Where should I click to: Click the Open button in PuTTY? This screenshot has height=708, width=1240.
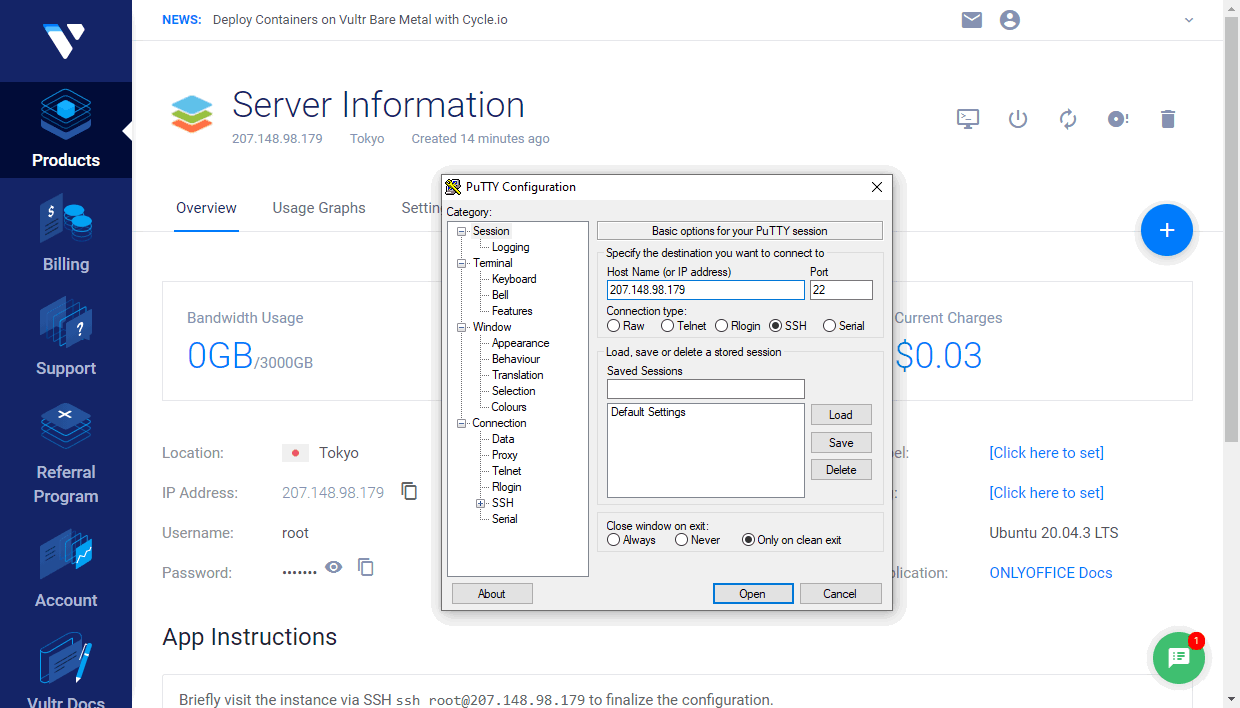(x=752, y=594)
